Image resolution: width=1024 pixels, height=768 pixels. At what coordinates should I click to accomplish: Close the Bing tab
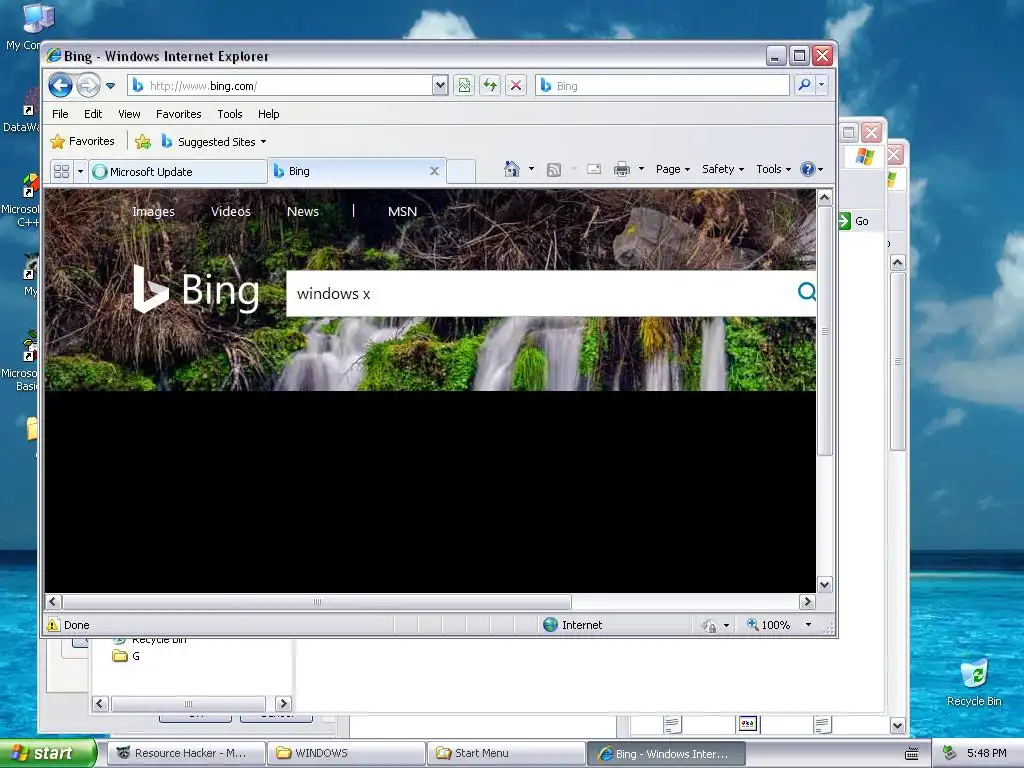click(x=434, y=171)
